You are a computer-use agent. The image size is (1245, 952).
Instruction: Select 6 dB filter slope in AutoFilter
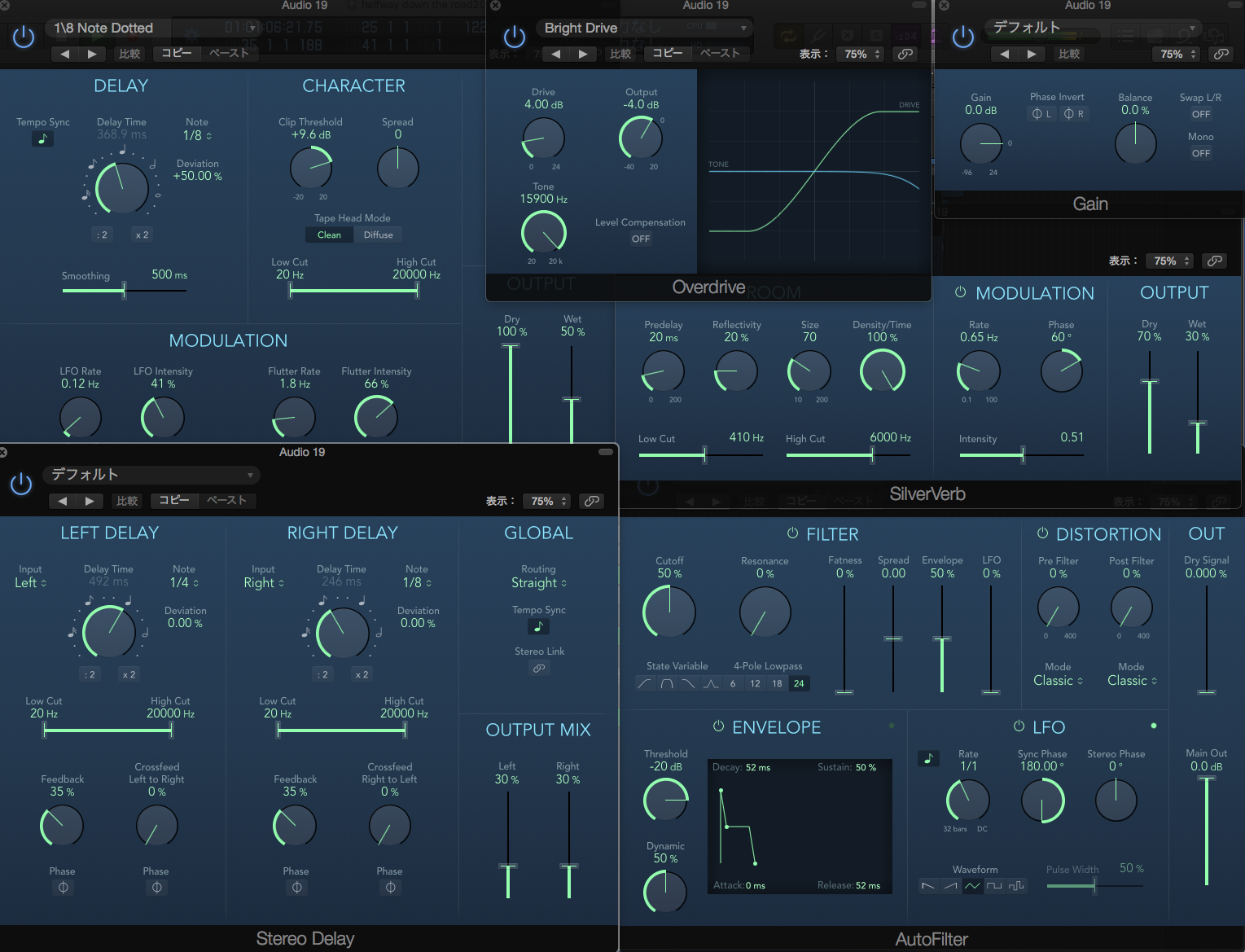[x=733, y=683]
